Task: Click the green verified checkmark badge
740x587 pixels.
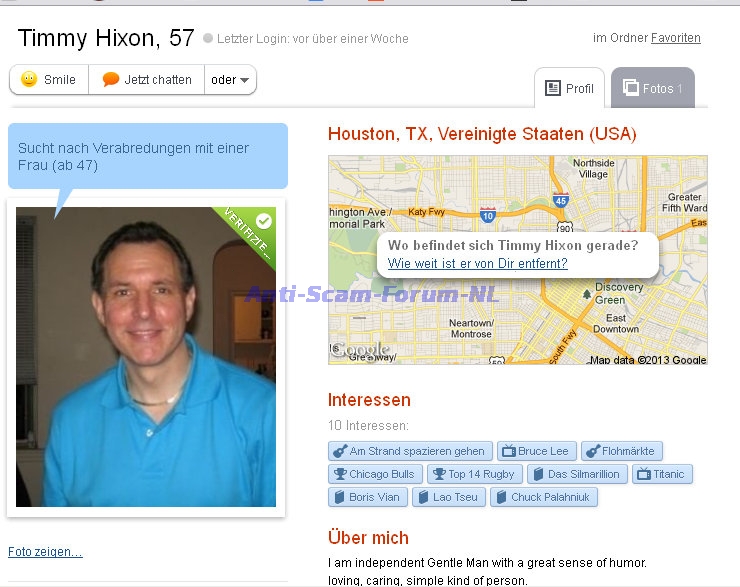Action: point(263,221)
